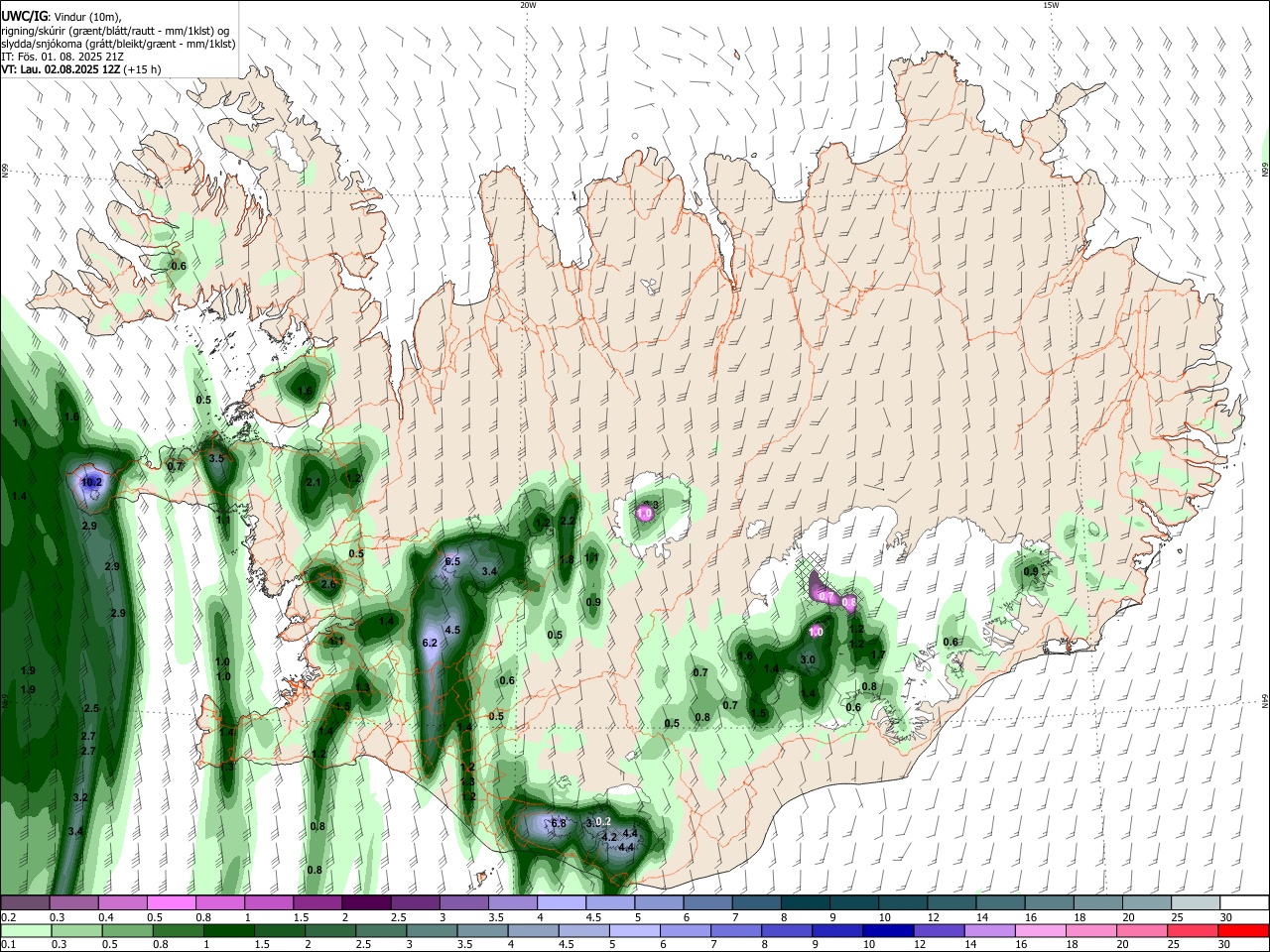Select red-pink rain legend swatch at 25
The height and width of the screenshot is (952, 1270).
point(1193,931)
